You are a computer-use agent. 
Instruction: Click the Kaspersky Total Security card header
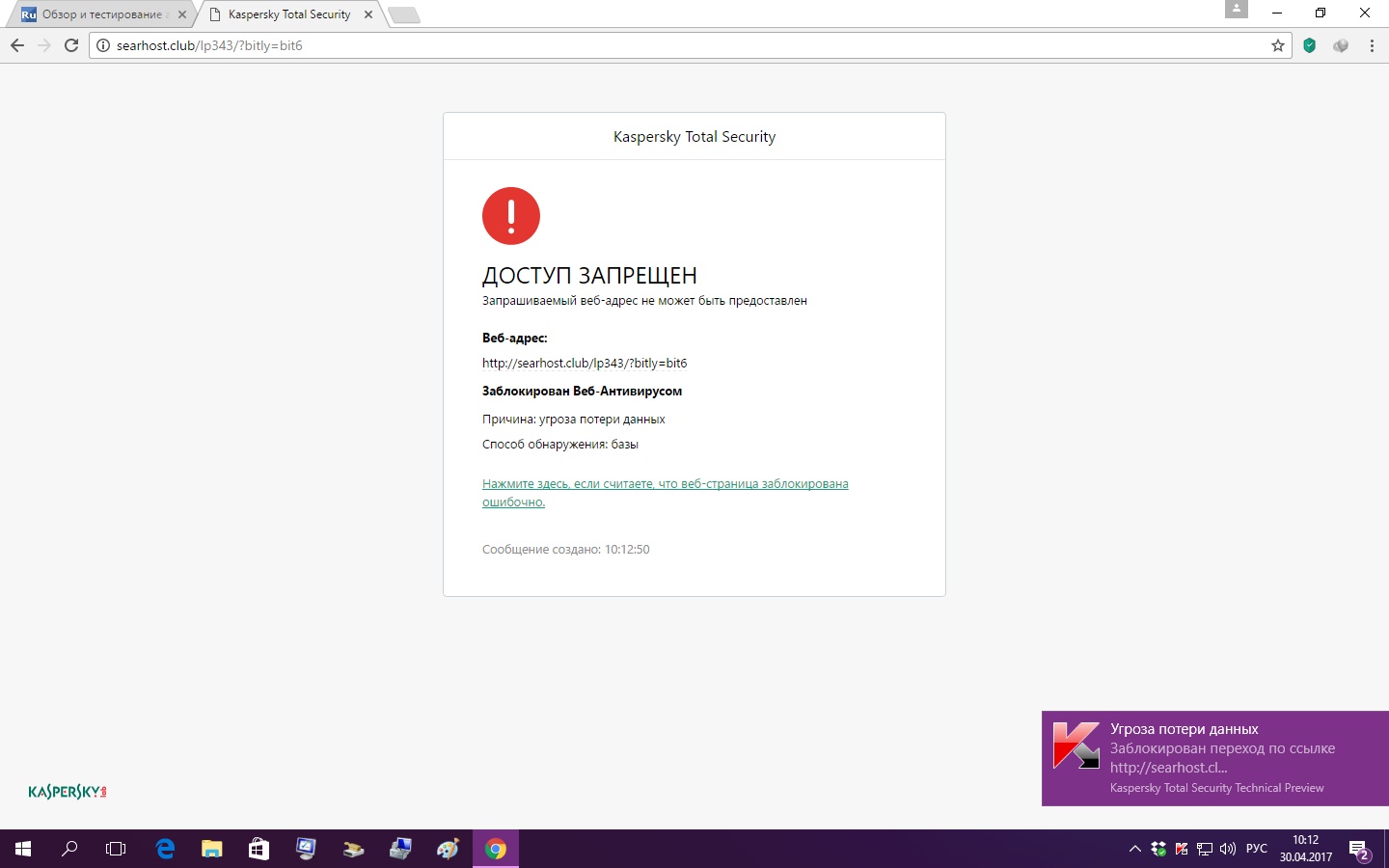[694, 137]
